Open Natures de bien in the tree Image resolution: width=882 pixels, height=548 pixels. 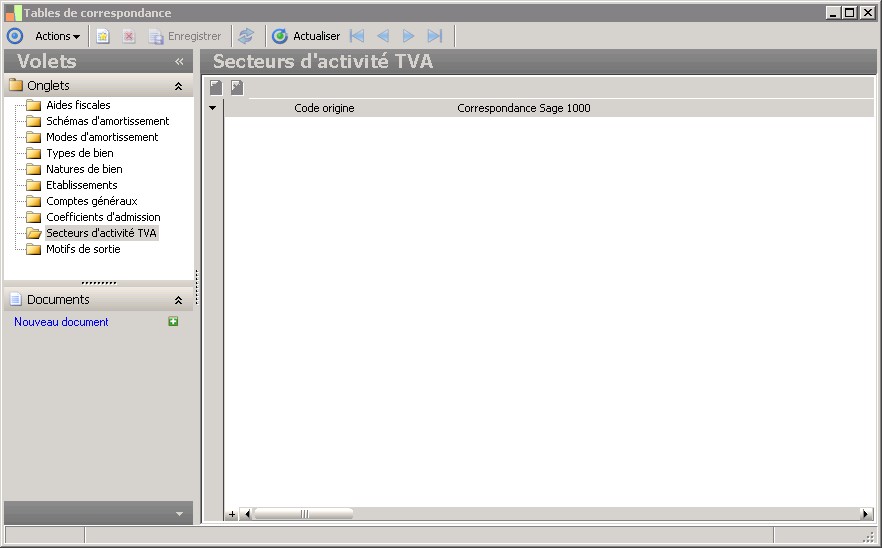tap(84, 169)
